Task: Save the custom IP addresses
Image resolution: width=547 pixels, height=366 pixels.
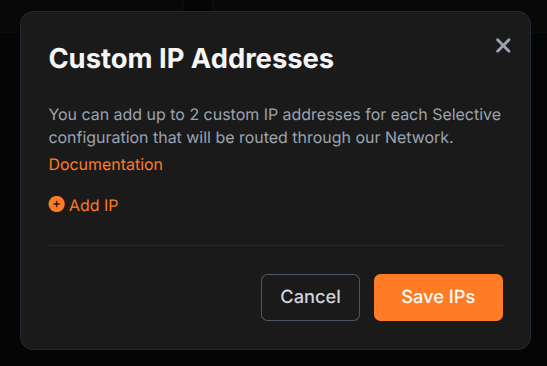Action: coord(438,297)
